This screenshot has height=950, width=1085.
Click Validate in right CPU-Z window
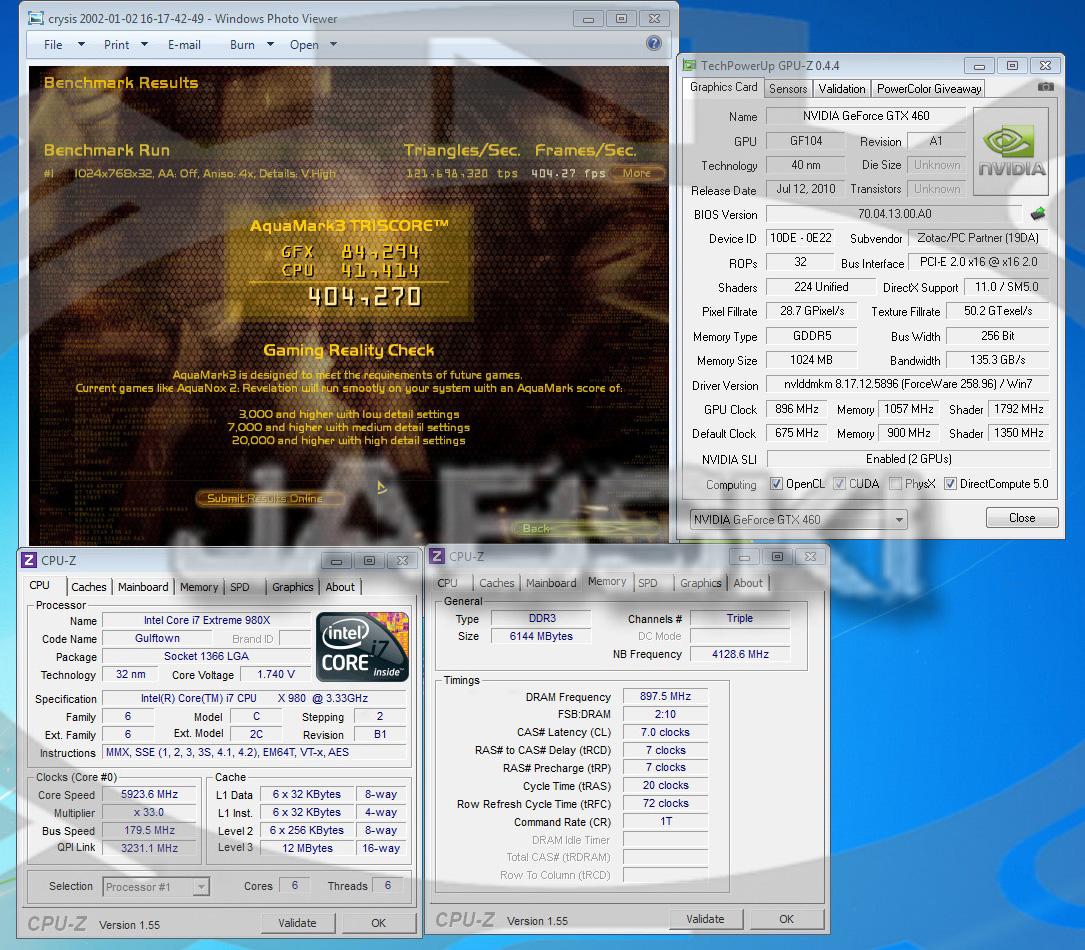tap(706, 919)
